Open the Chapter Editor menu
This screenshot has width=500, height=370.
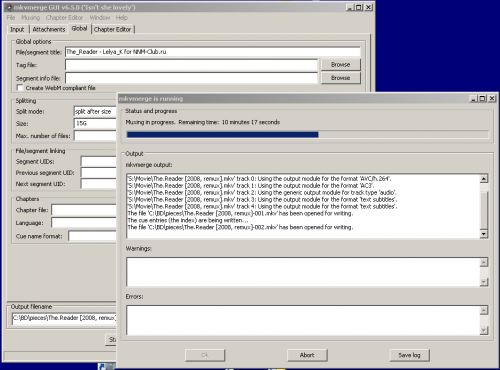[x=64, y=18]
